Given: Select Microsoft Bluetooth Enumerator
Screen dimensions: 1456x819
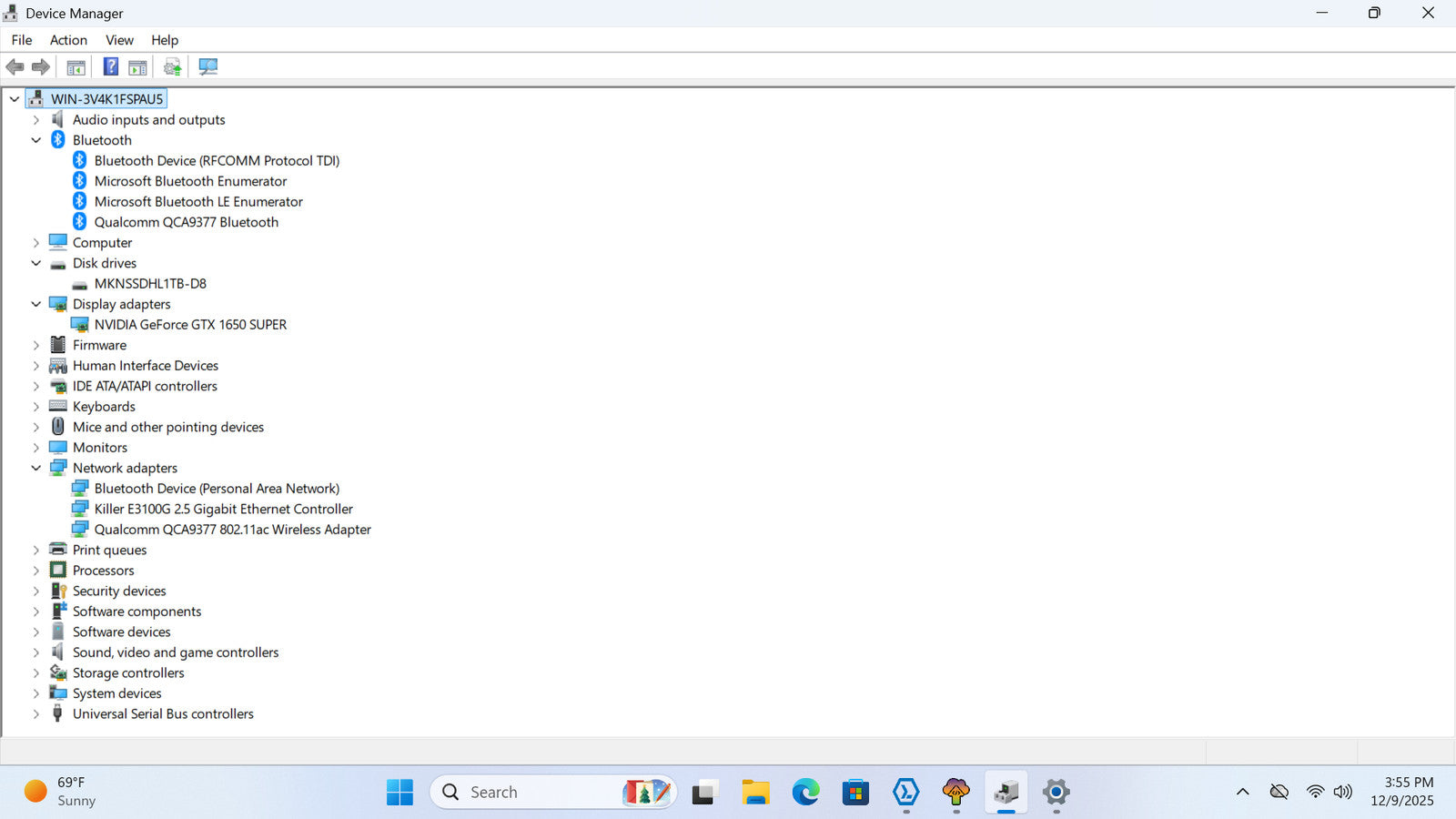Looking at the screenshot, I should pyautogui.click(x=190, y=181).
